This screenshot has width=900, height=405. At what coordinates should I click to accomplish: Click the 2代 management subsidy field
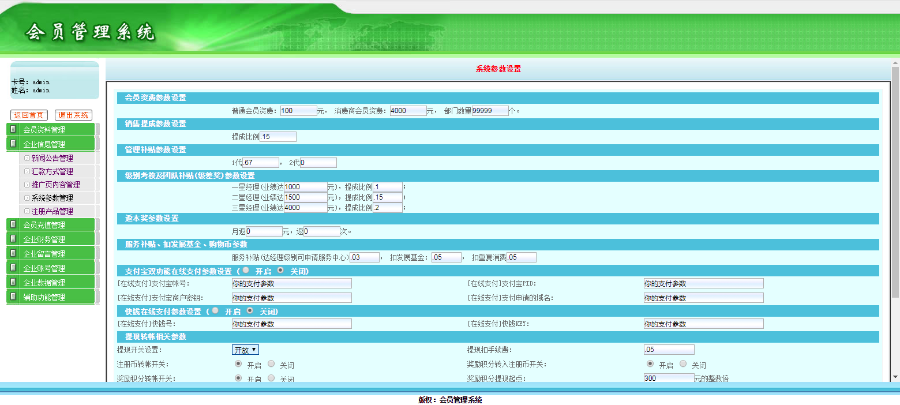[x=318, y=163]
